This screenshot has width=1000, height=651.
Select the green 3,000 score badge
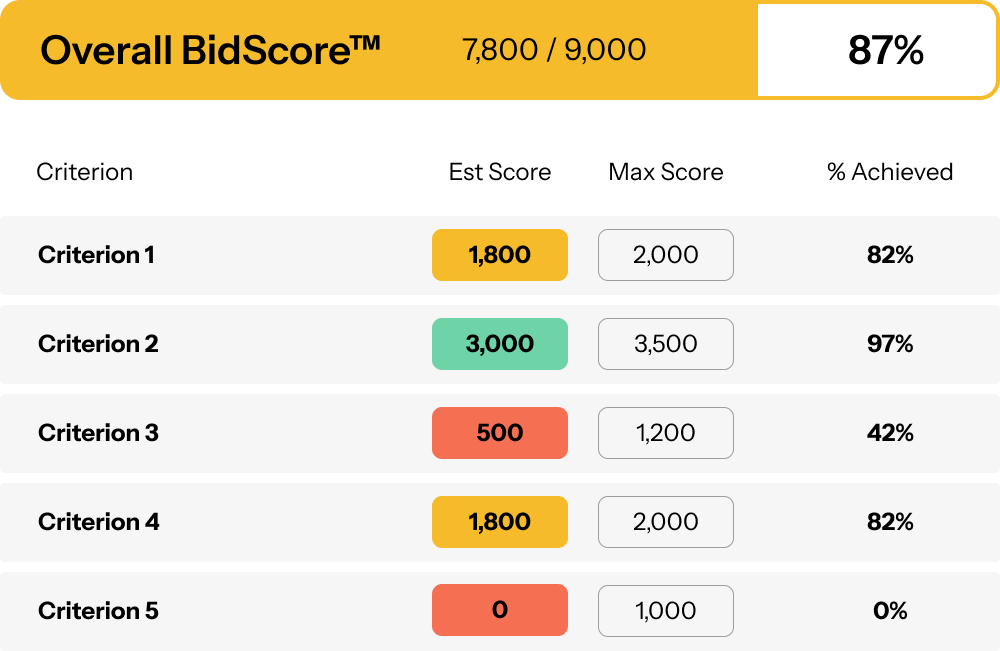pyautogui.click(x=500, y=344)
